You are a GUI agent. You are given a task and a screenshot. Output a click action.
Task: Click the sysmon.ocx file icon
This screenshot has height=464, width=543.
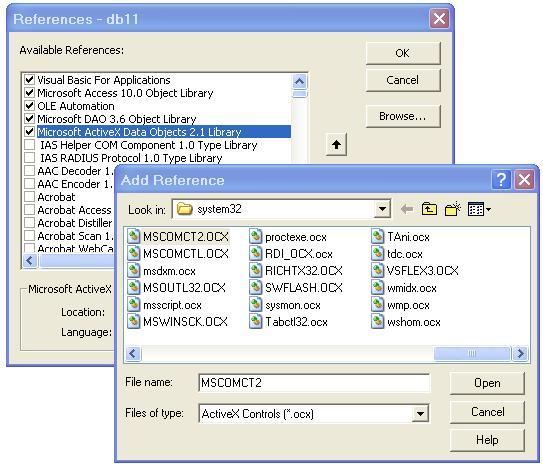point(256,305)
